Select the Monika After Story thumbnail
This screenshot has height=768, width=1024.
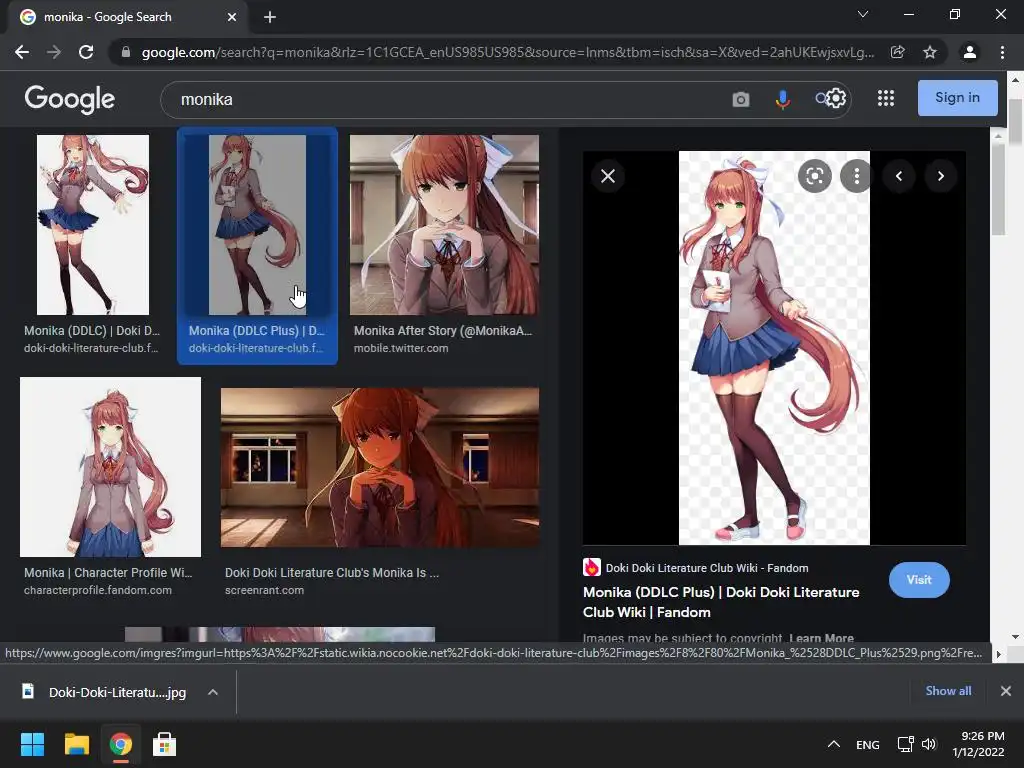444,225
